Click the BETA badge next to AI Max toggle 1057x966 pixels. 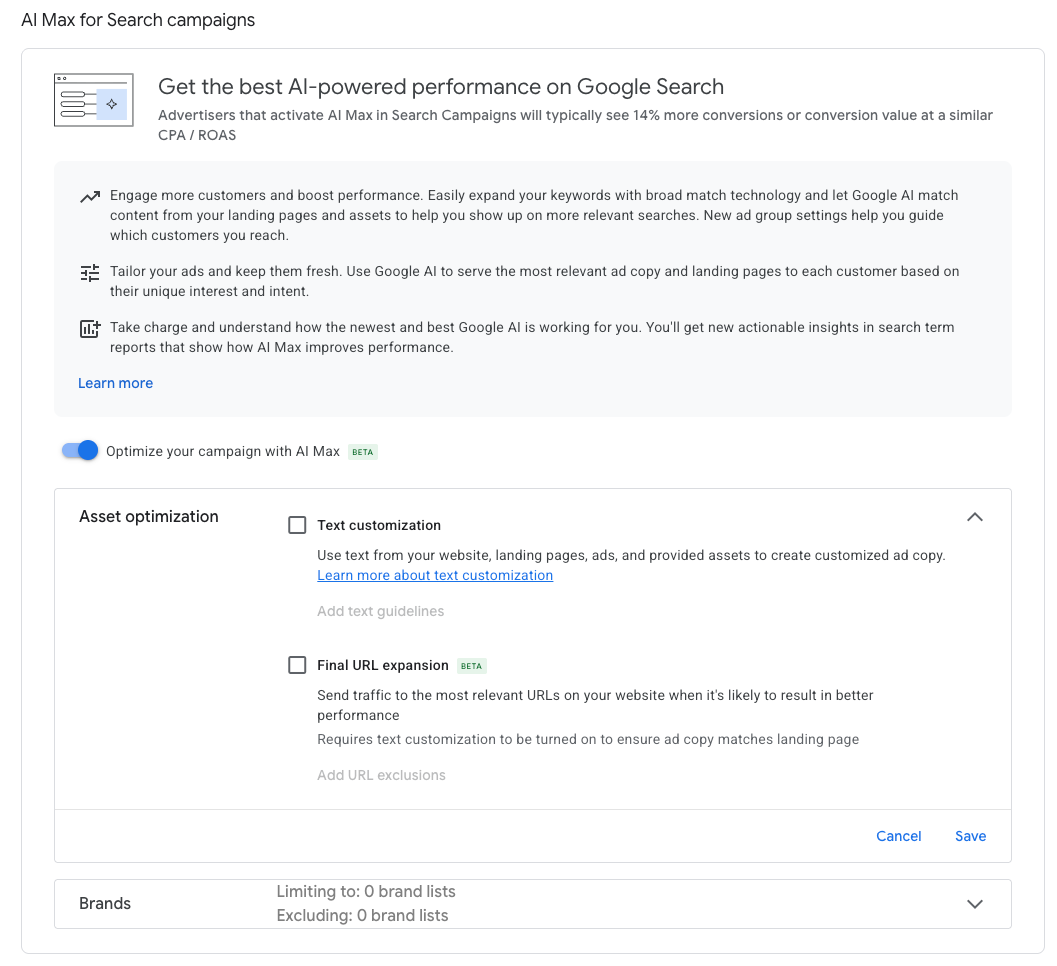click(362, 451)
